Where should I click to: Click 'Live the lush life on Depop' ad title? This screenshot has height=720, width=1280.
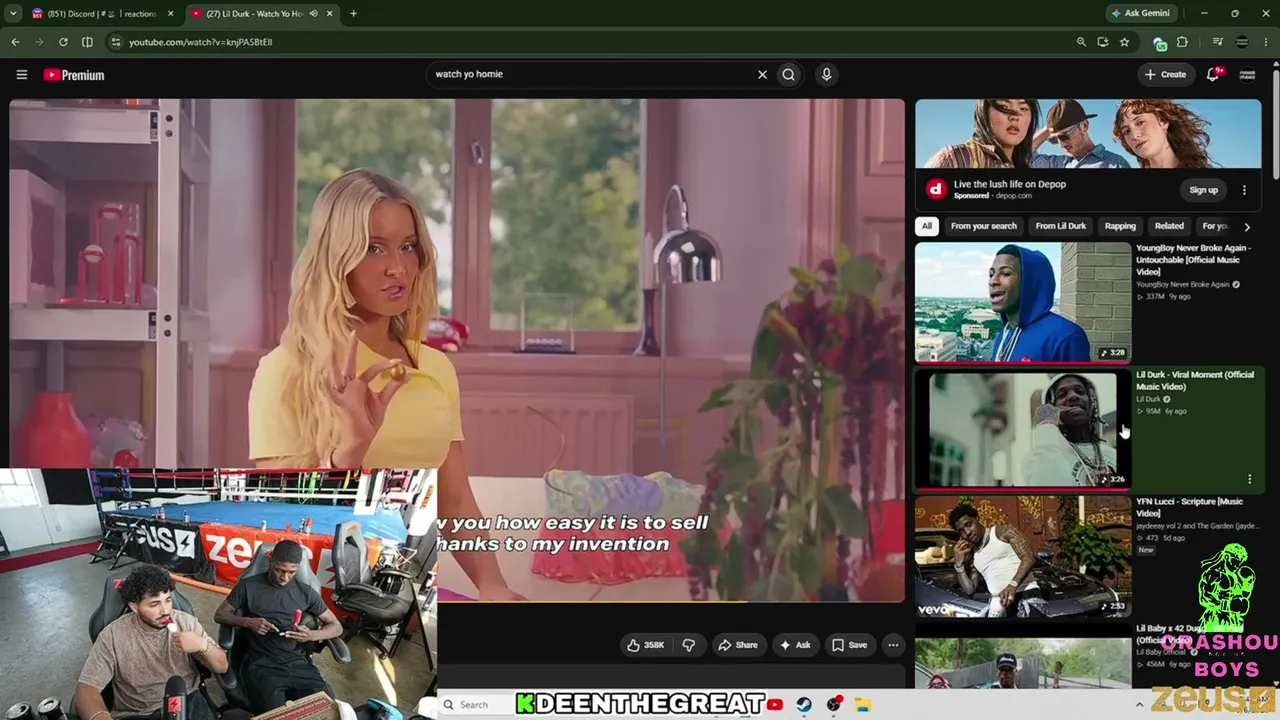point(1010,184)
